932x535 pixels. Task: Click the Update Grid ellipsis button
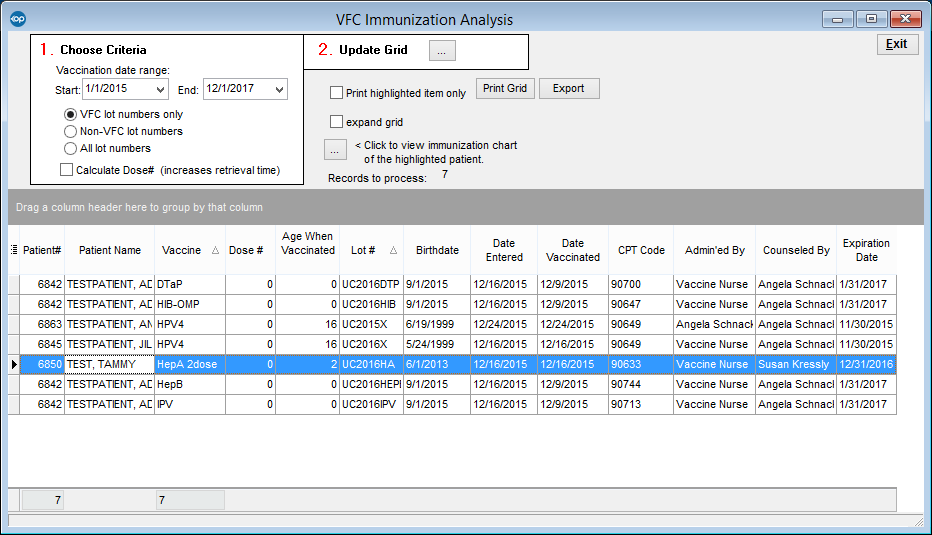tap(443, 50)
